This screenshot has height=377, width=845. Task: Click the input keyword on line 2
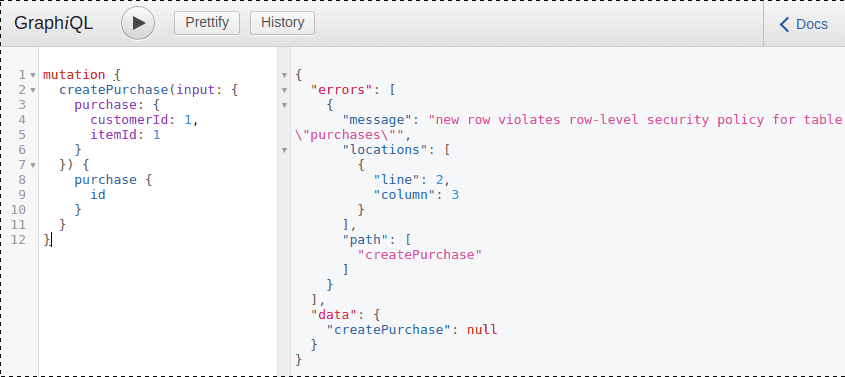coord(196,90)
